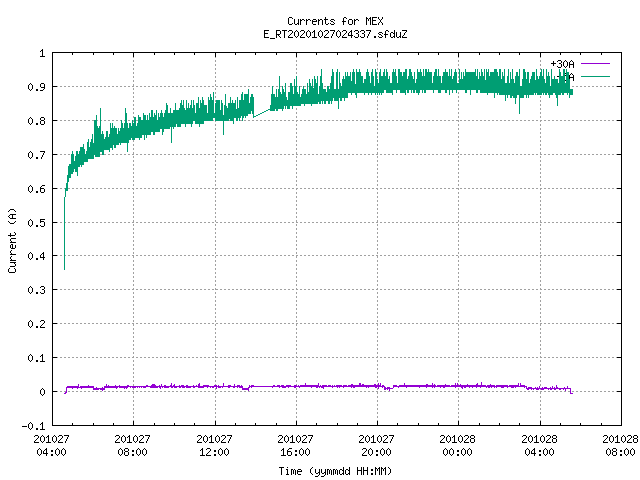This screenshot has height=480, width=640.
Task: Click x-axis label 201028 04:00
Action: point(540,445)
